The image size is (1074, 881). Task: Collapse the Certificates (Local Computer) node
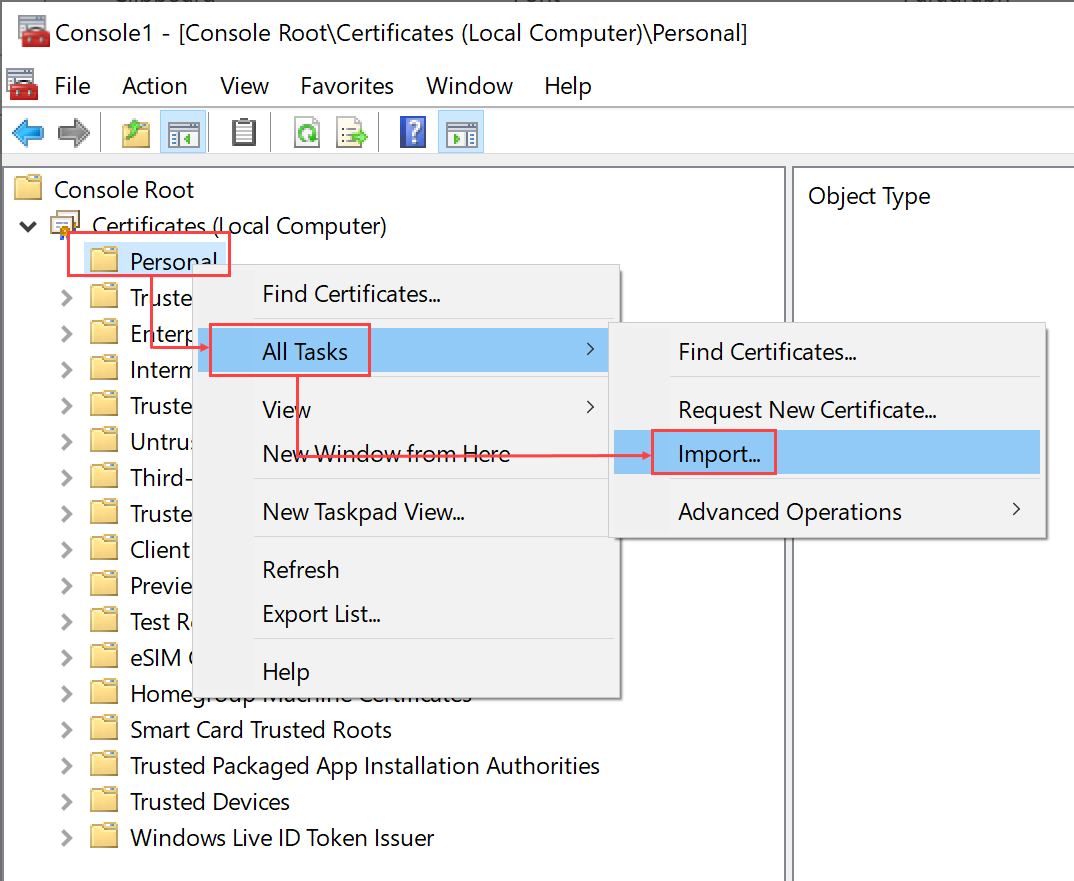(28, 227)
